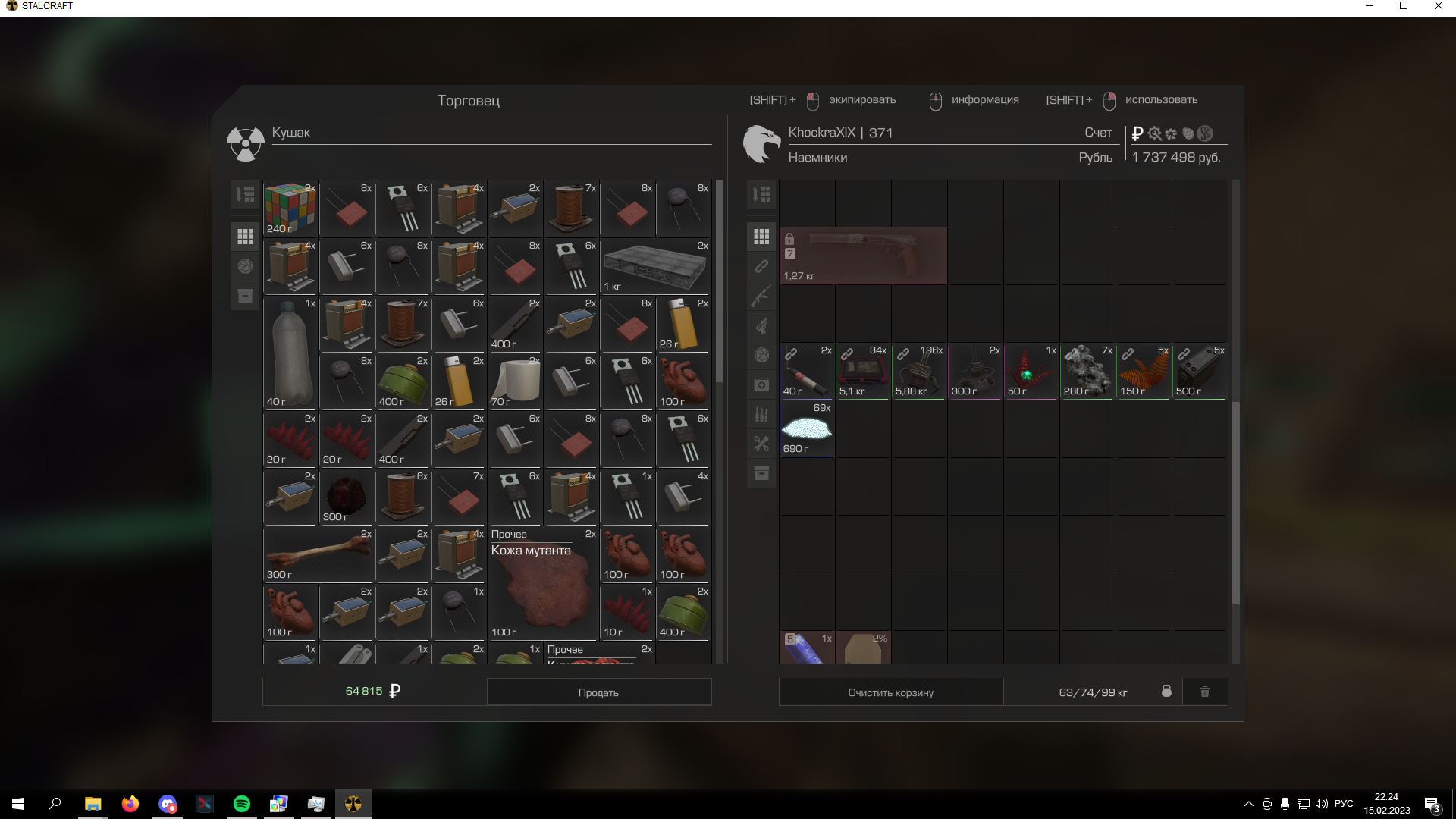This screenshot has height=819, width=1456.
Task: Click the trader sort items icon
Action: pos(245,194)
